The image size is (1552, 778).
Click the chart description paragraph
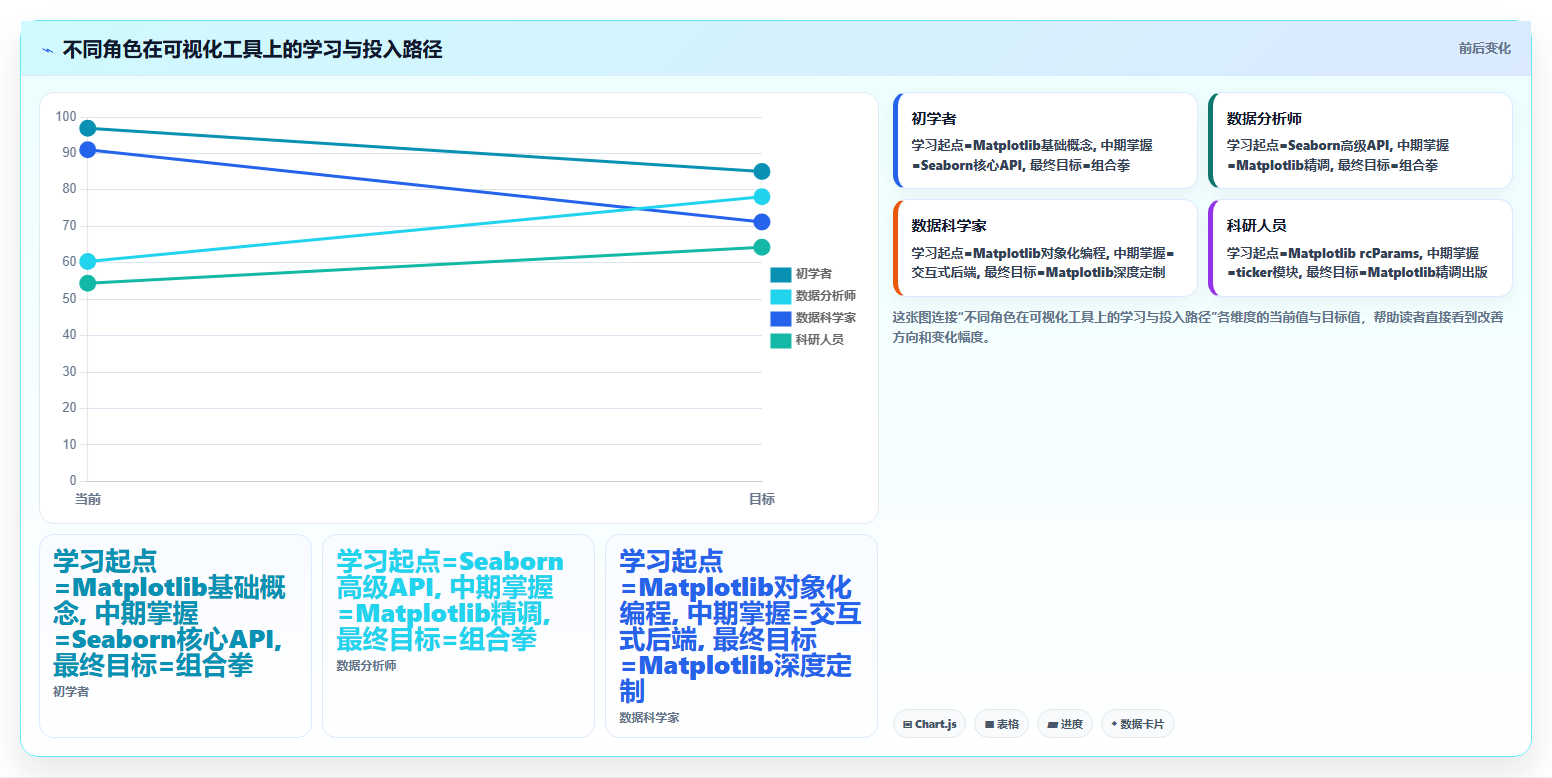click(1198, 327)
